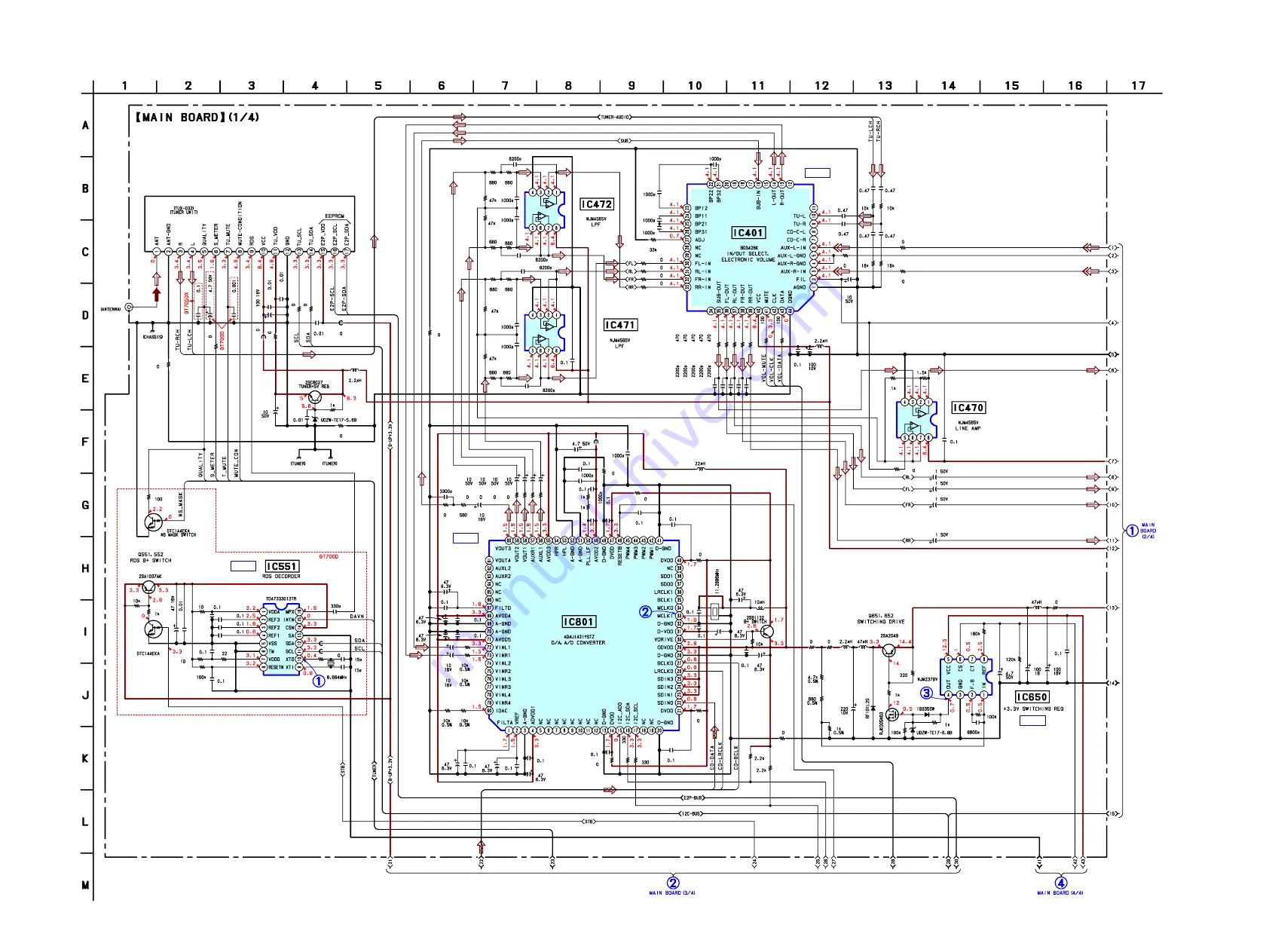Click the MAIN BOARD (2/4) reference link
Screen dimensions: 1266x952
[1148, 531]
